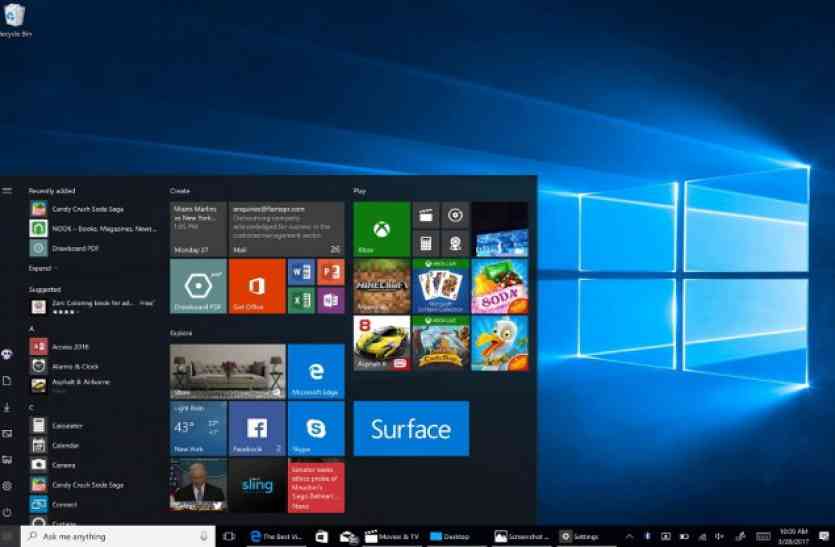Image resolution: width=835 pixels, height=547 pixels.
Task: Click Expand under Recently added list
Action: point(42,268)
